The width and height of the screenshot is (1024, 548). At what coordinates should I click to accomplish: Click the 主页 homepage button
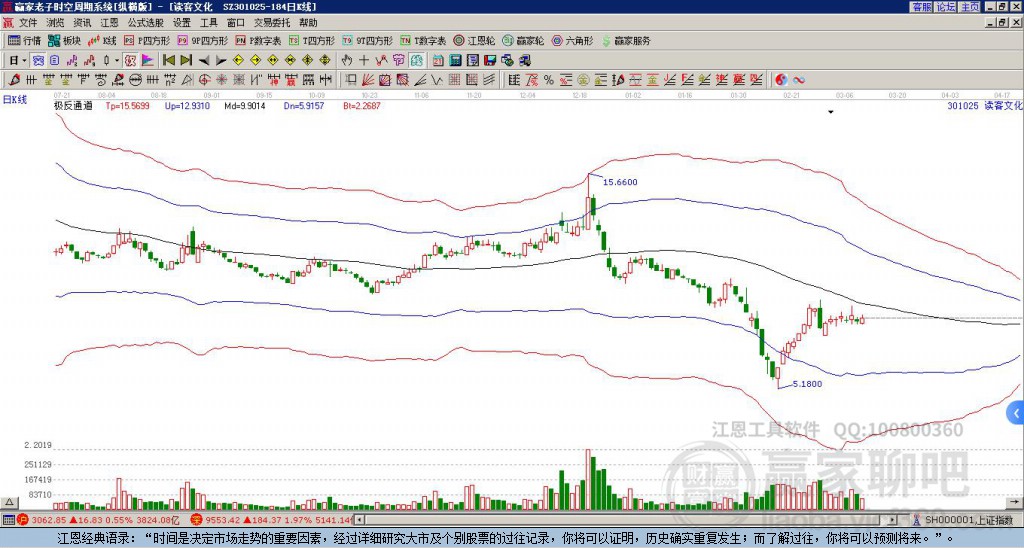(970, 7)
